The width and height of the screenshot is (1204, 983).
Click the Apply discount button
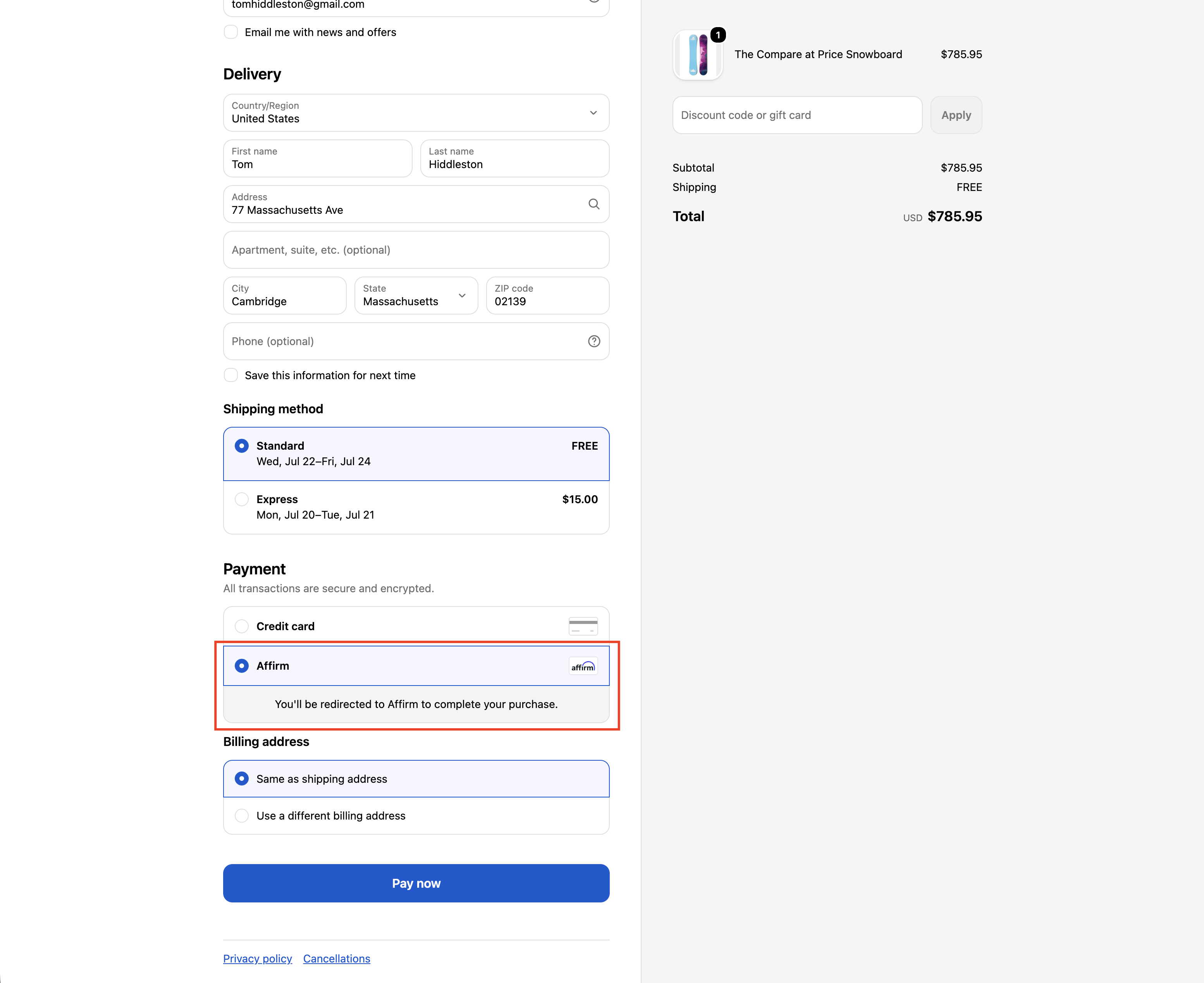click(x=956, y=115)
